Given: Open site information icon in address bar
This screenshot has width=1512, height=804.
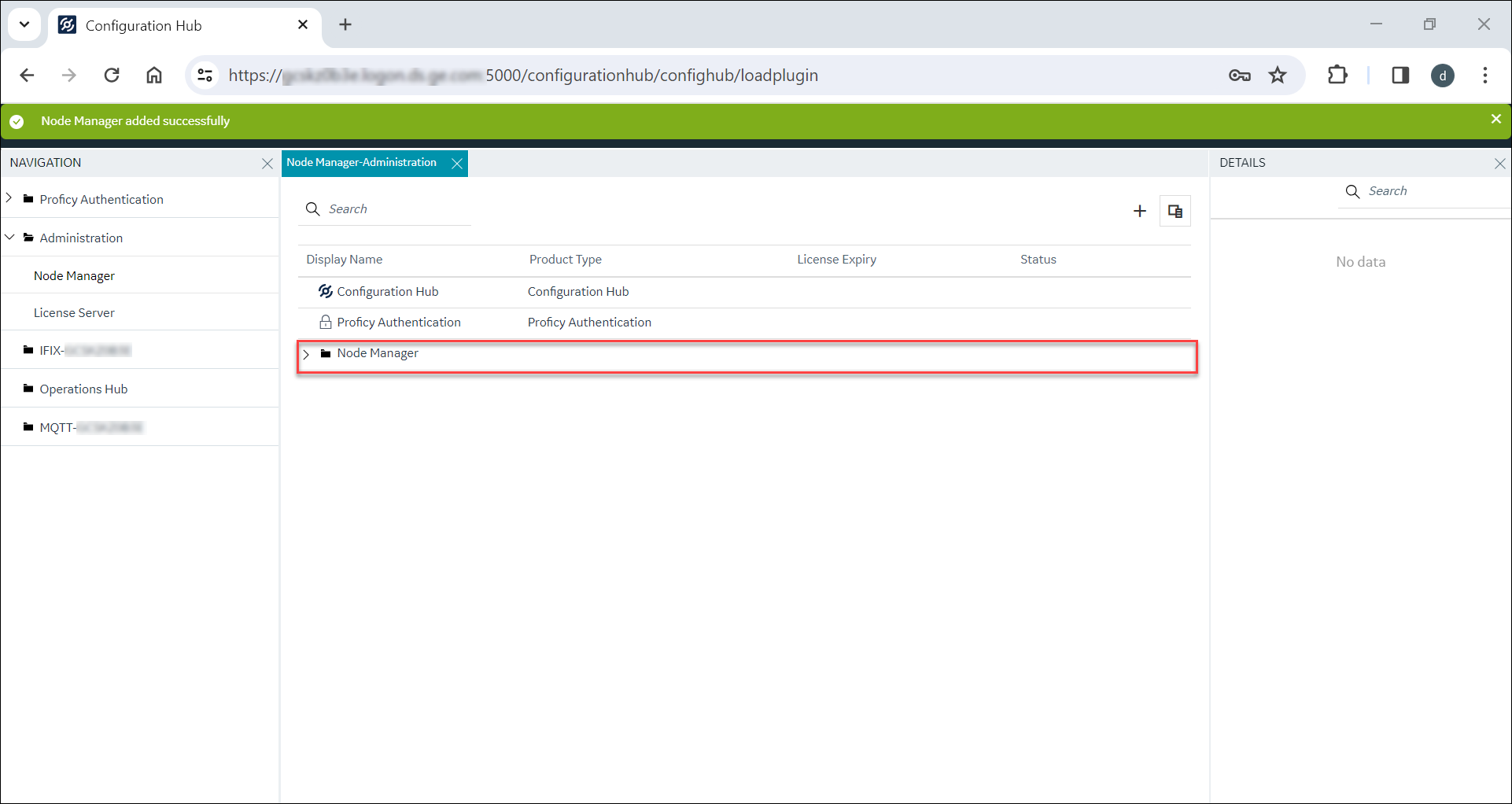Looking at the screenshot, I should pos(205,76).
